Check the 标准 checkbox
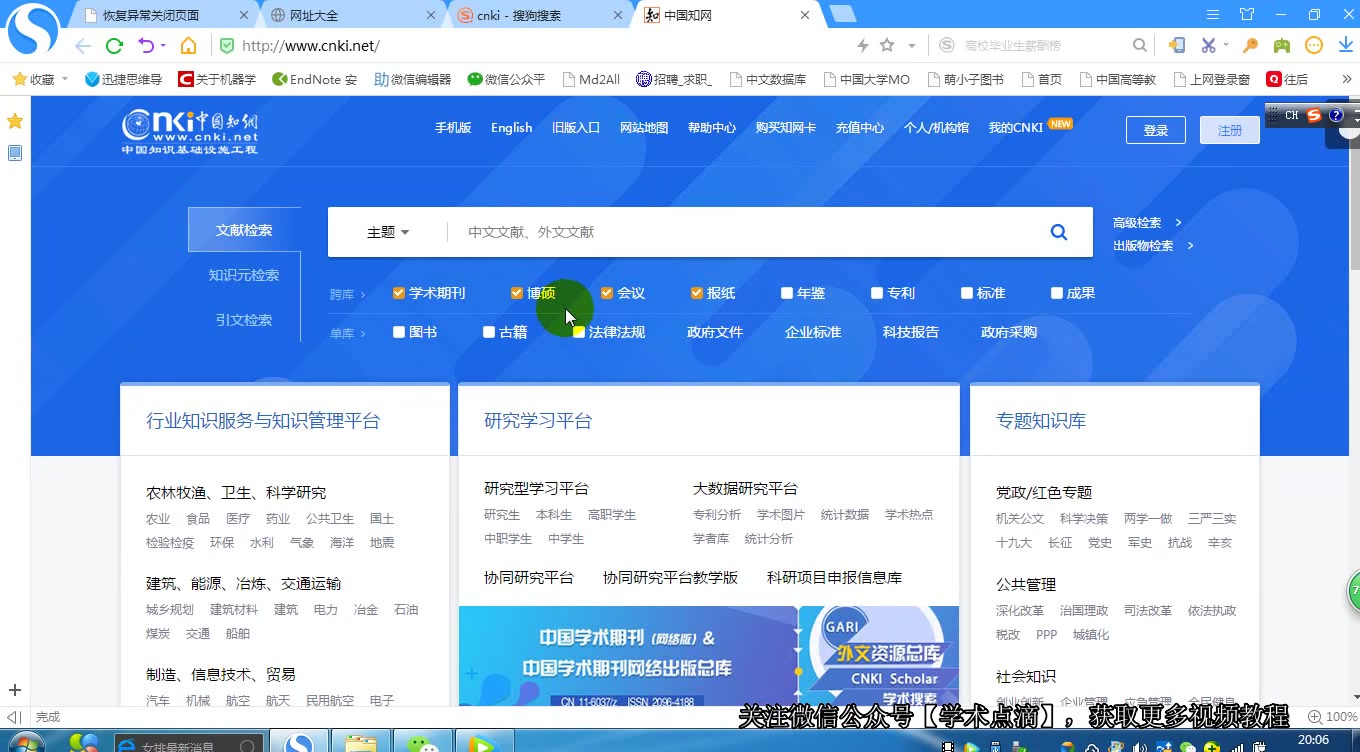Screen dimensions: 1360x752 click(967, 293)
